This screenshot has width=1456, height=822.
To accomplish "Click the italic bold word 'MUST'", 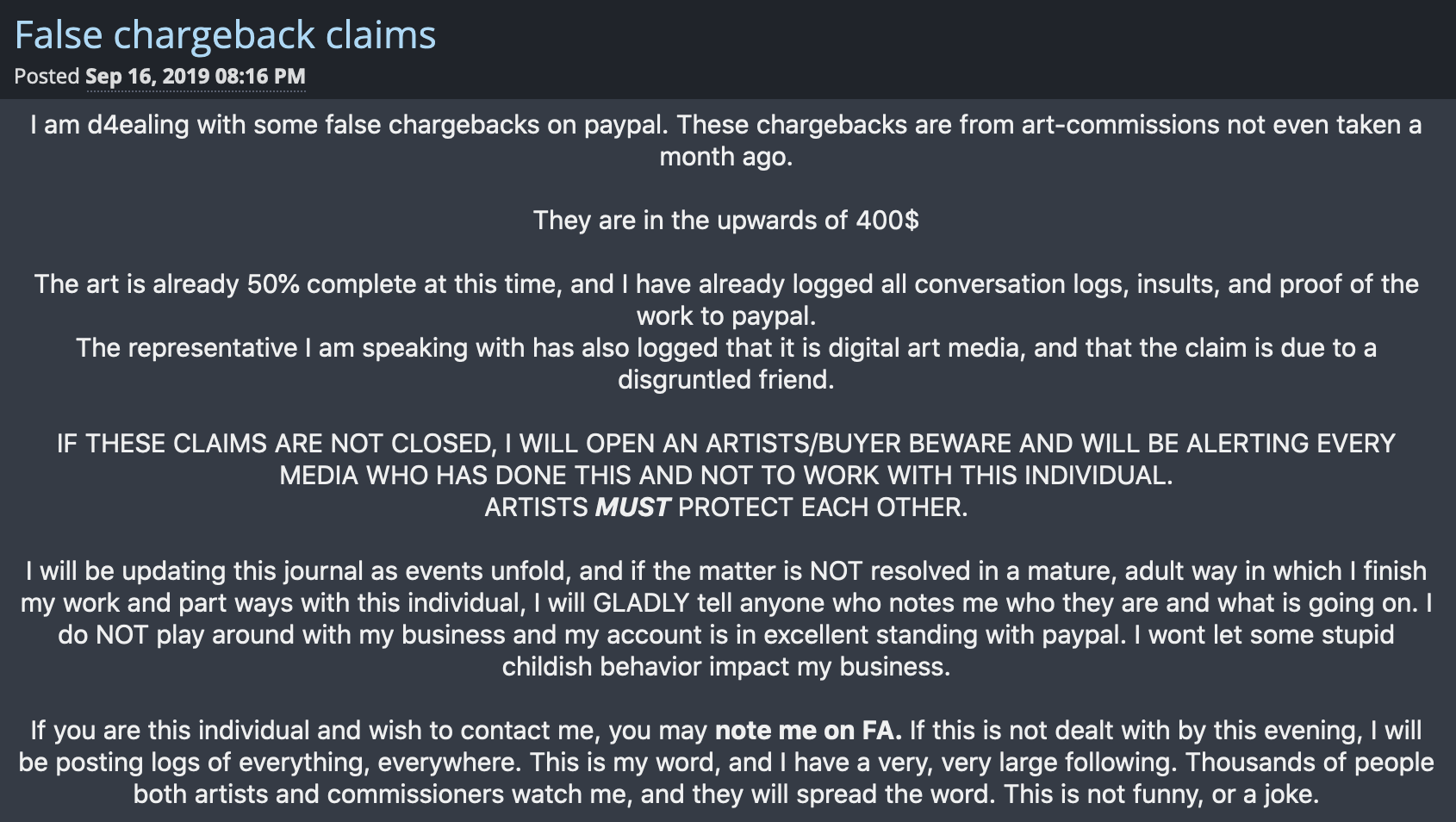I will [x=632, y=508].
